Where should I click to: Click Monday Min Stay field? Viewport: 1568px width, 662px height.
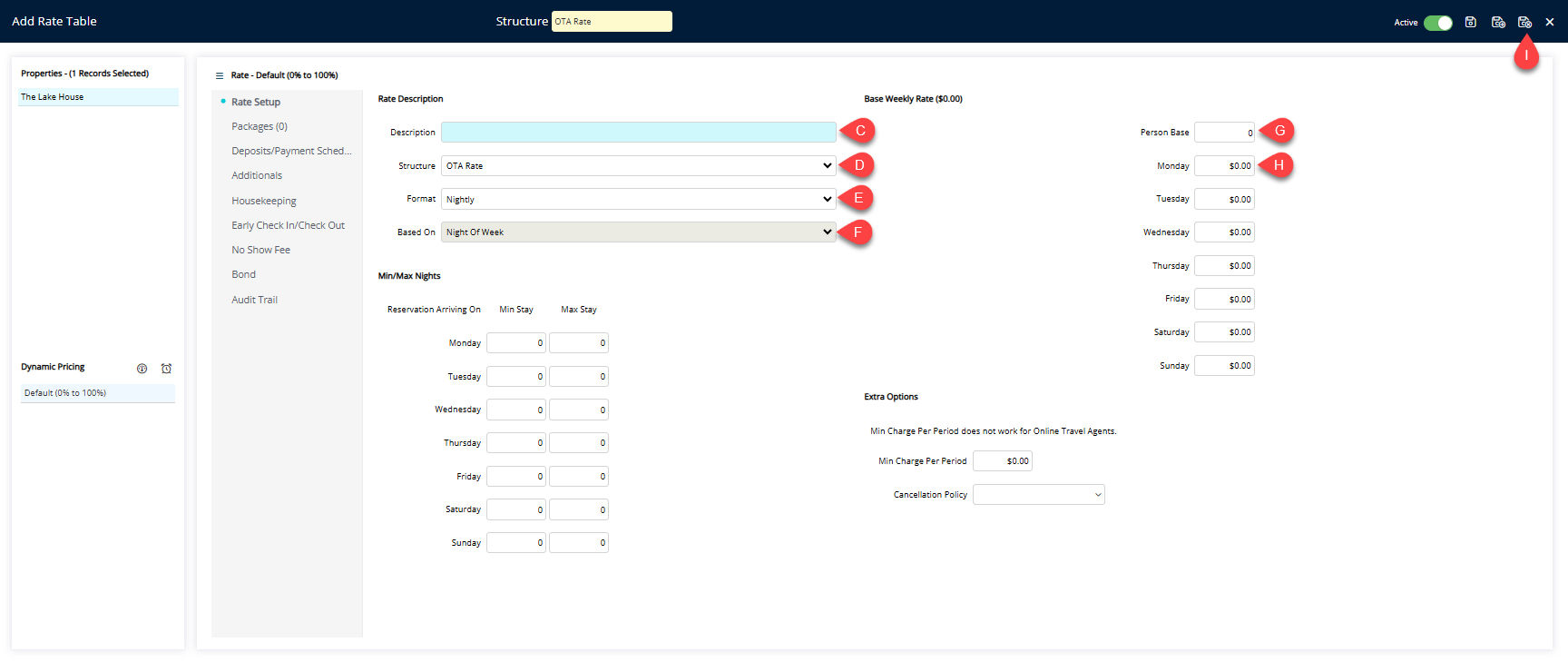click(x=516, y=343)
